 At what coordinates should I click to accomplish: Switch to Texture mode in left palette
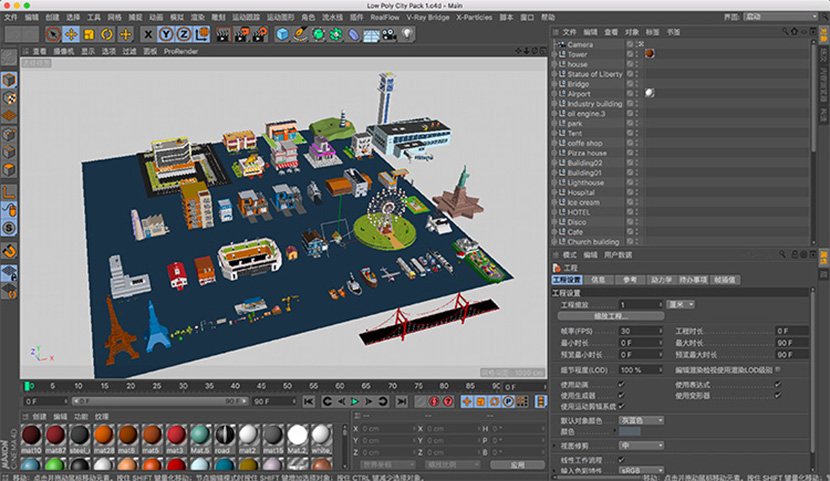[x=10, y=98]
